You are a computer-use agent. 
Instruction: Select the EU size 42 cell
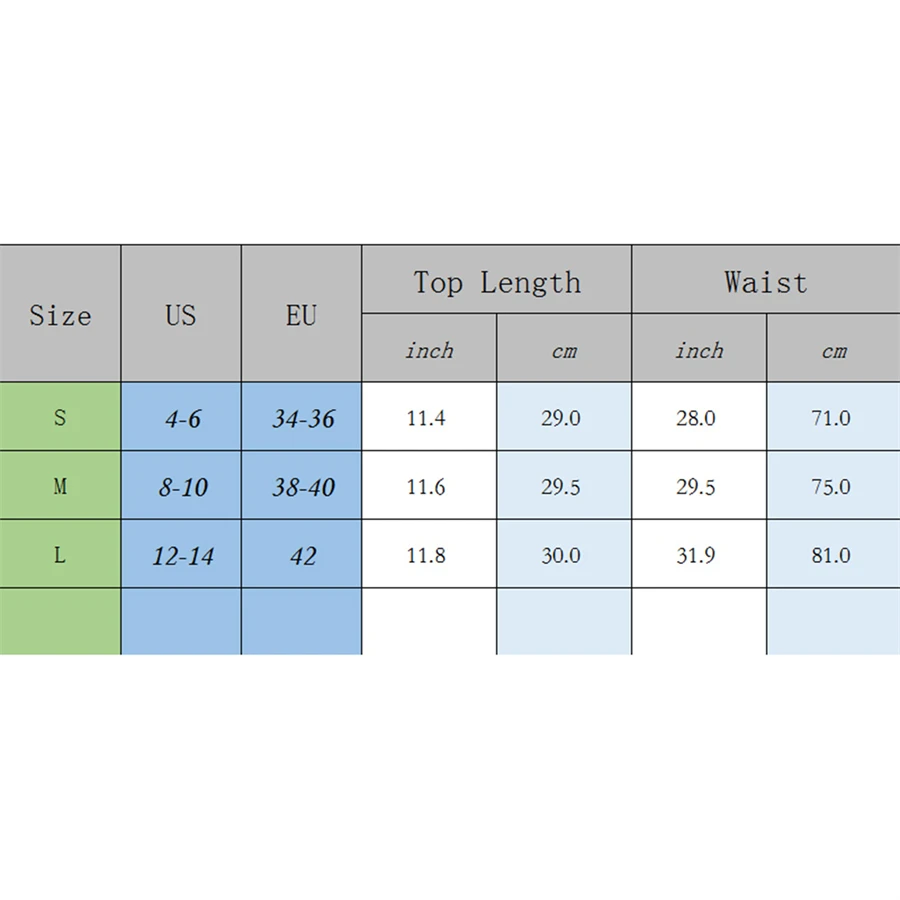click(x=303, y=555)
